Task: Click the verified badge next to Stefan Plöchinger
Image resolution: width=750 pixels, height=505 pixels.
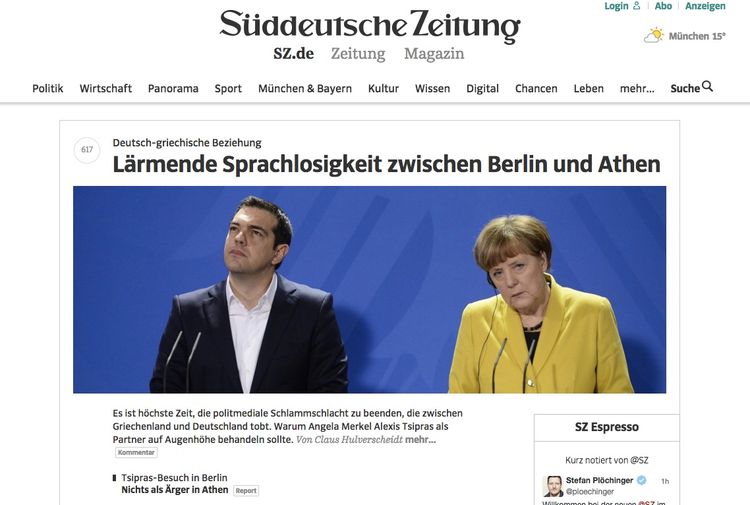Action: pyautogui.click(x=641, y=480)
